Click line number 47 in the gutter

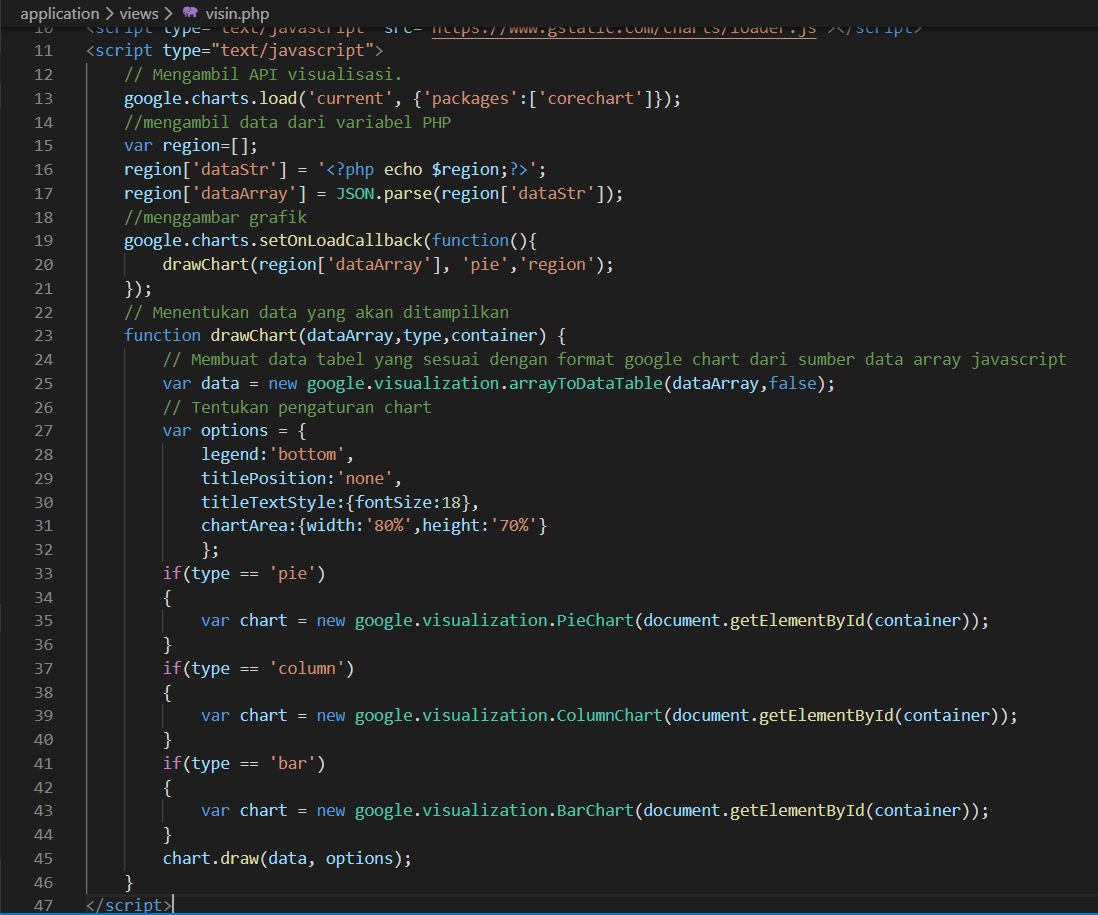(43, 905)
